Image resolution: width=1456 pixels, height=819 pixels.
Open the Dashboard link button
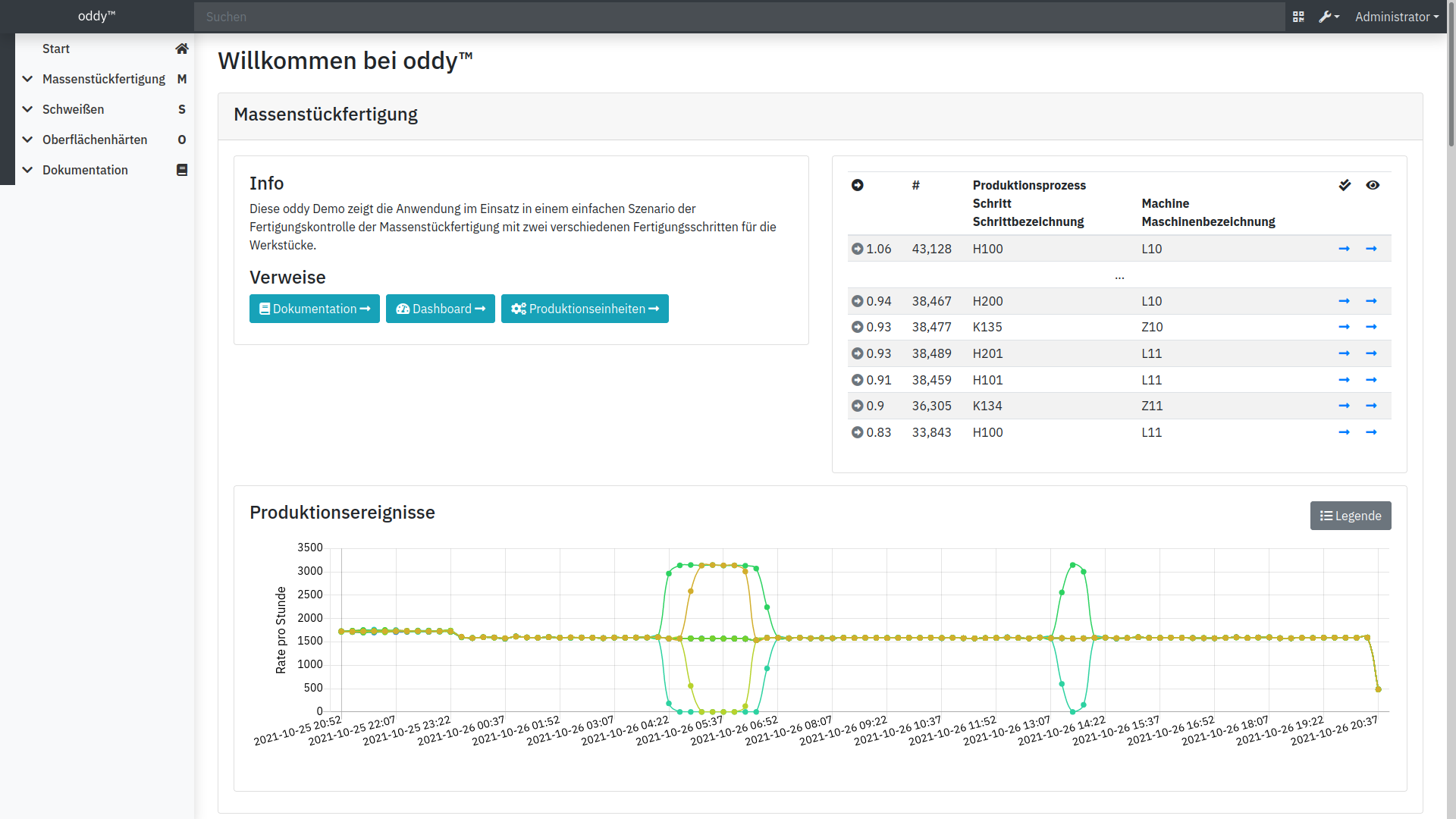click(440, 309)
